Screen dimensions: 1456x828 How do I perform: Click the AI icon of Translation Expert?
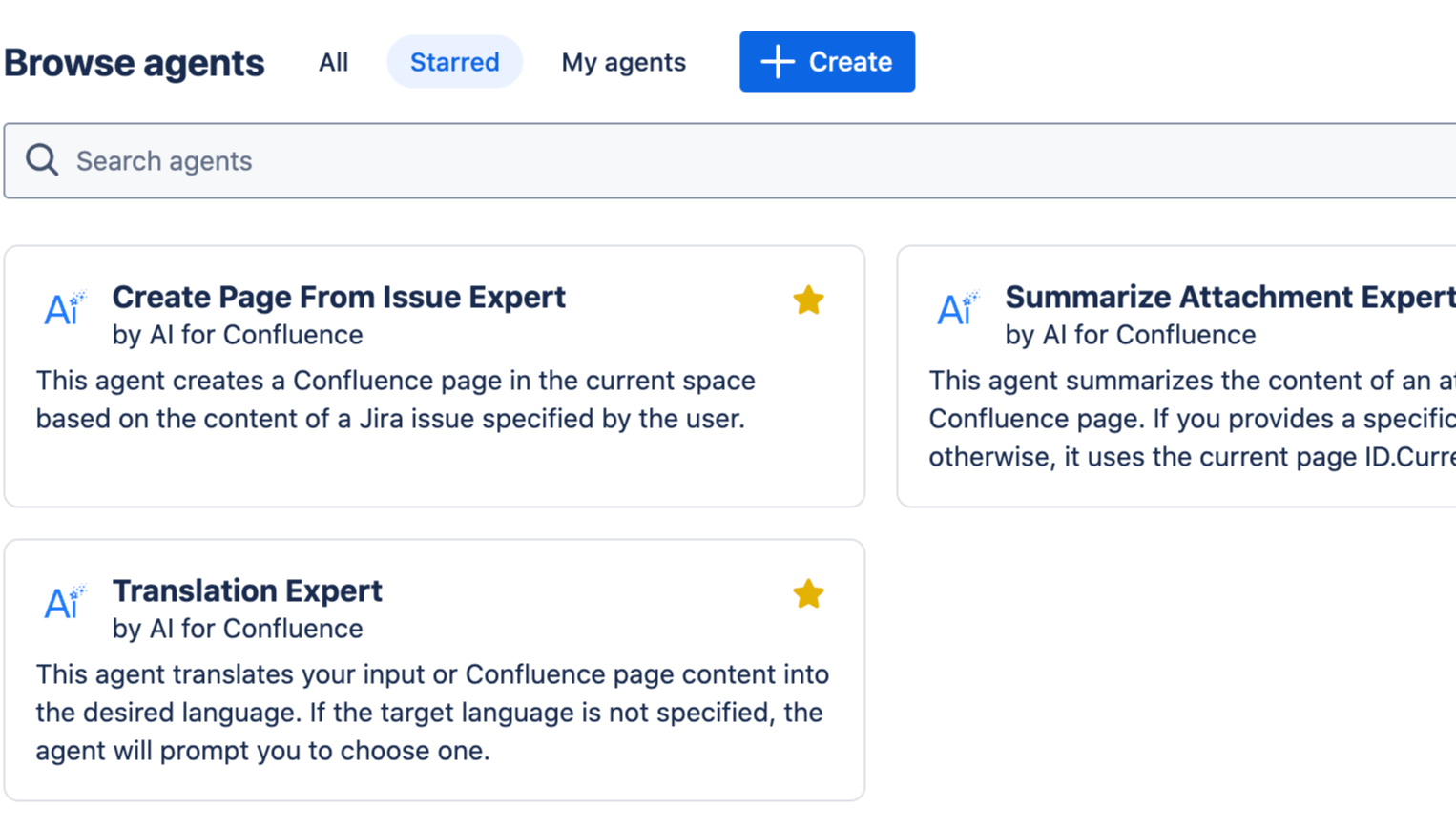(x=65, y=602)
